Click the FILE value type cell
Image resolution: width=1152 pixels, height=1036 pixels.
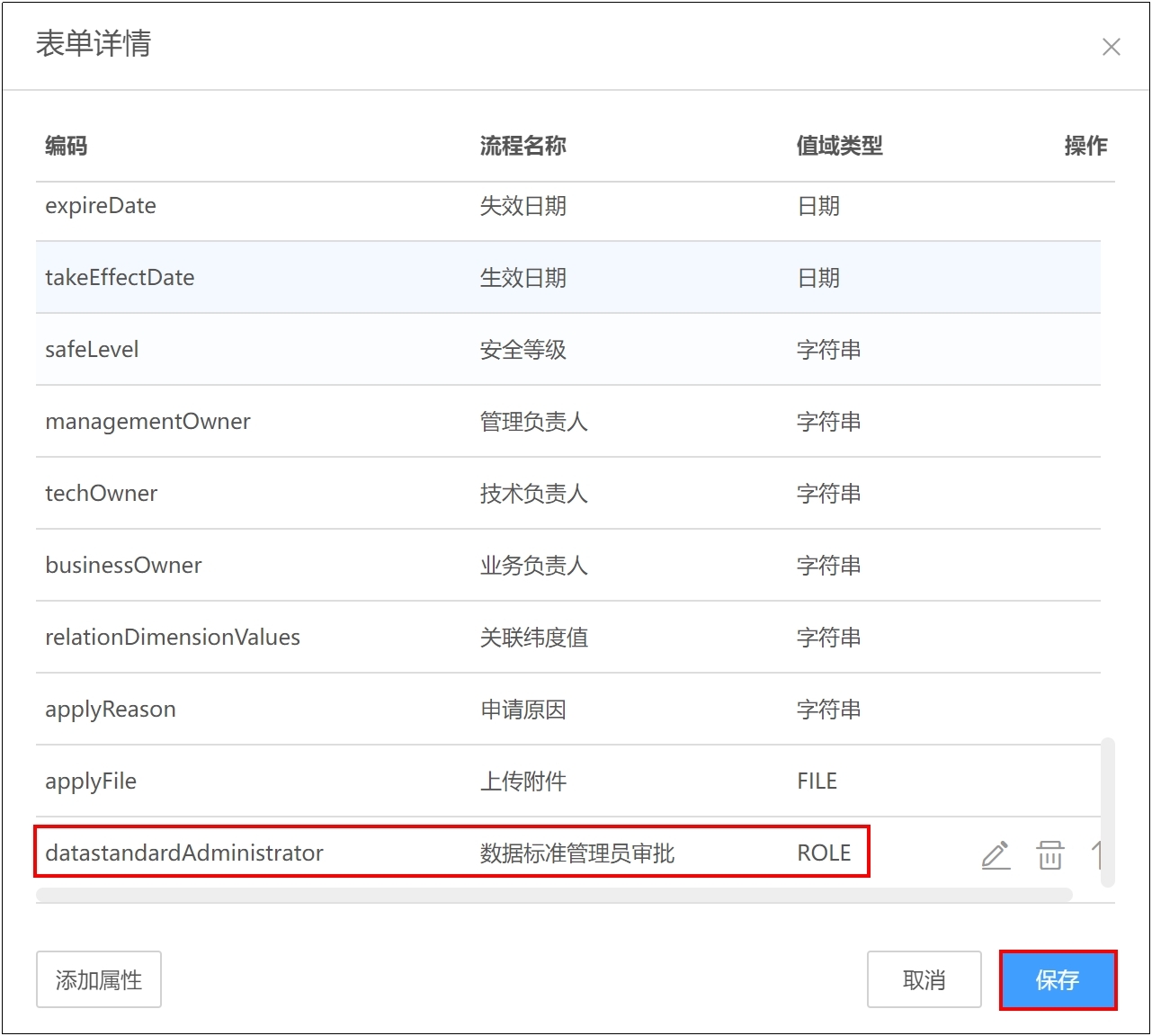(x=817, y=781)
